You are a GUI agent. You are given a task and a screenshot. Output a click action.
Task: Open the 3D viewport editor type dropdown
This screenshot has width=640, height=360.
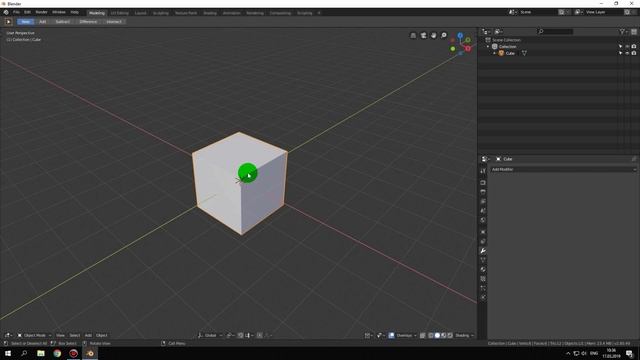8,336
